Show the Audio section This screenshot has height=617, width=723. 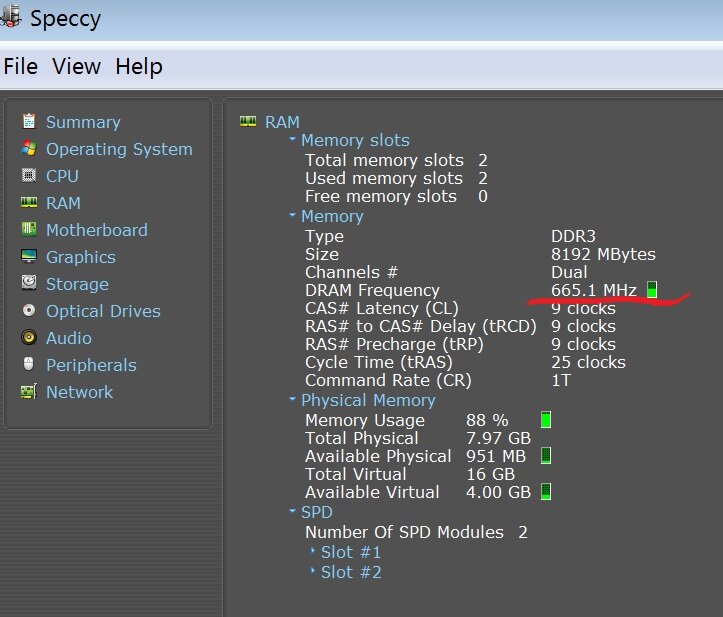(x=69, y=338)
